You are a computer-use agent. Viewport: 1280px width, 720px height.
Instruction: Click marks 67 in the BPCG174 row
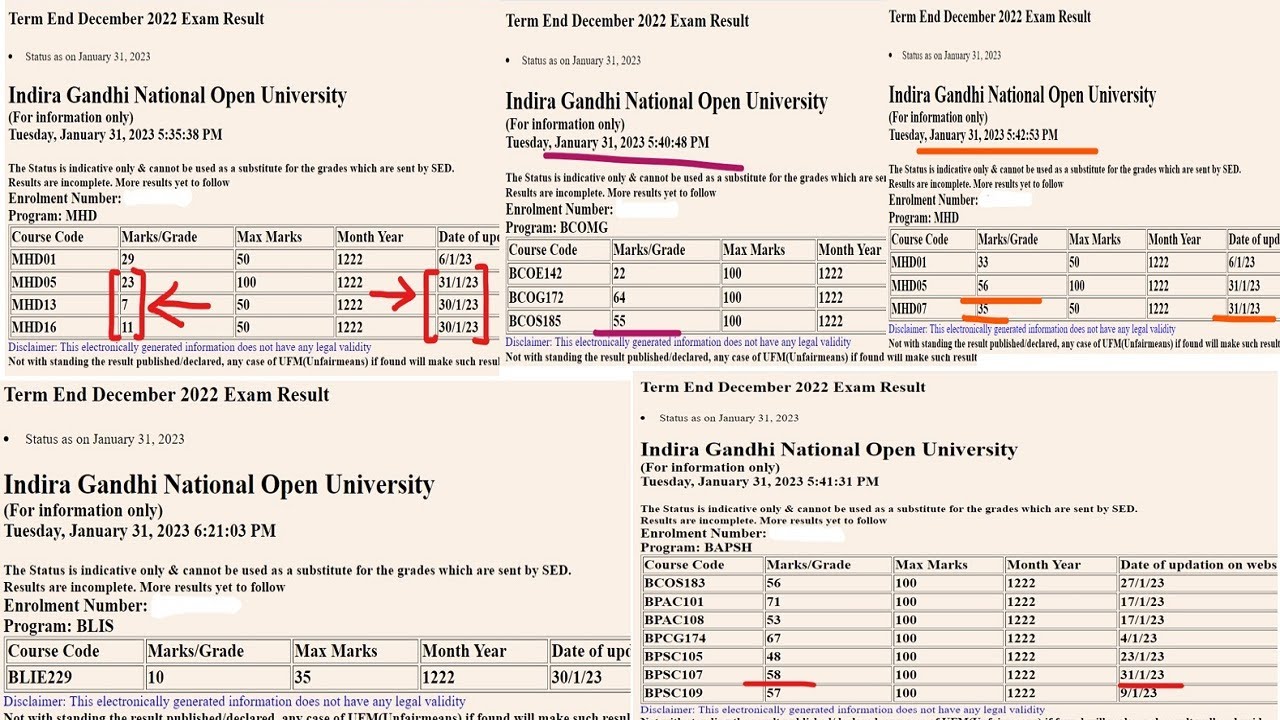coord(774,638)
